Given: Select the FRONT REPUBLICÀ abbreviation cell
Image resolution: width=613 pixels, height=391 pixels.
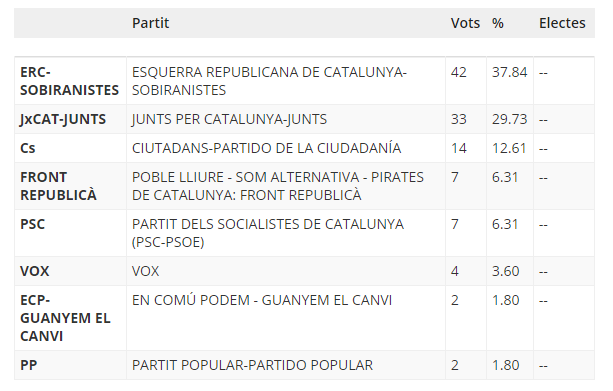Looking at the screenshot, I should [x=59, y=186].
